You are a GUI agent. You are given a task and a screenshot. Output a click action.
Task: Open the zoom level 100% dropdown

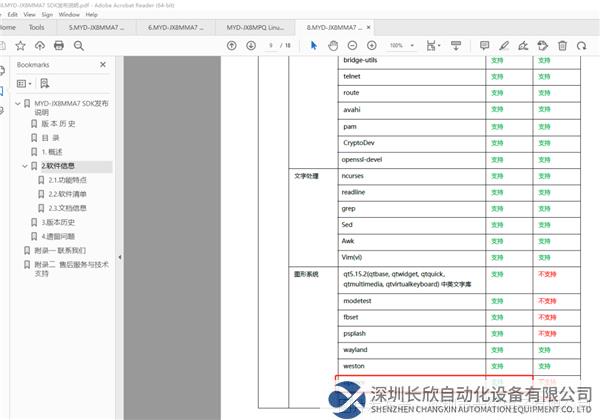point(402,46)
